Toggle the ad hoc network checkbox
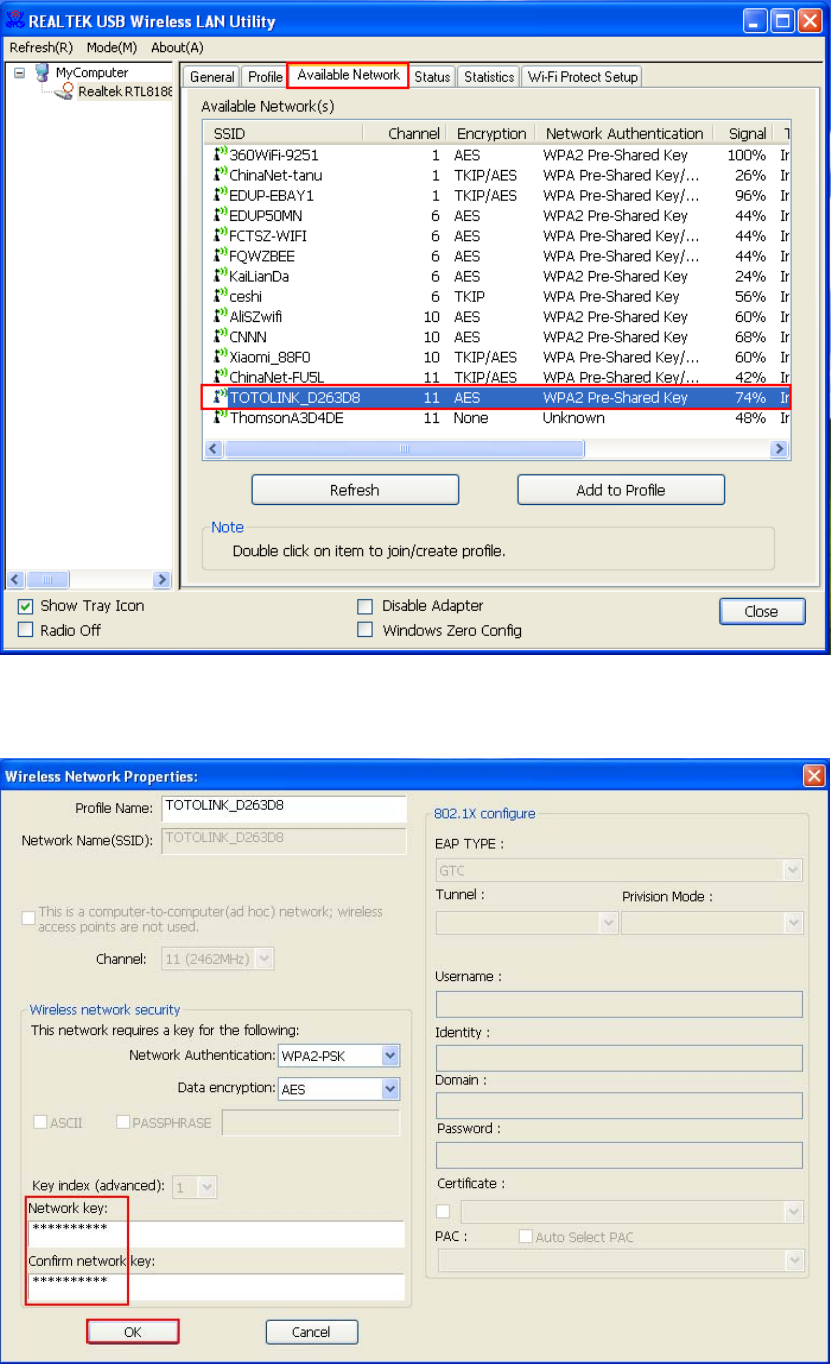 click(29, 918)
